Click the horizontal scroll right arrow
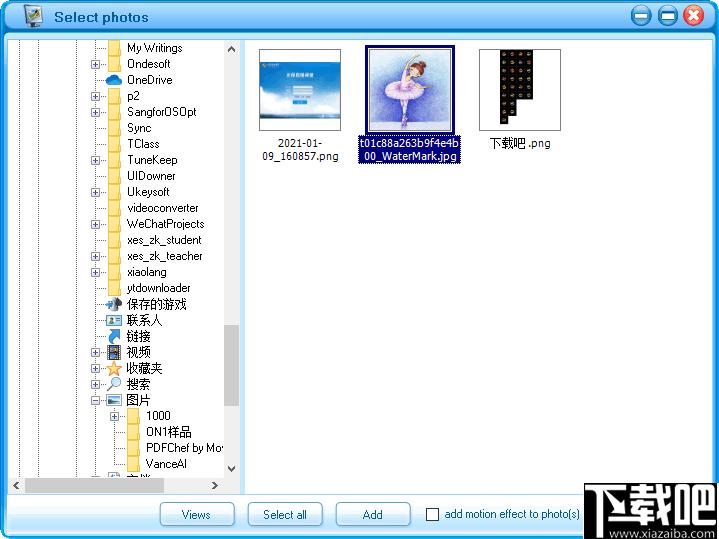Image resolution: width=719 pixels, height=539 pixels. tap(215, 485)
